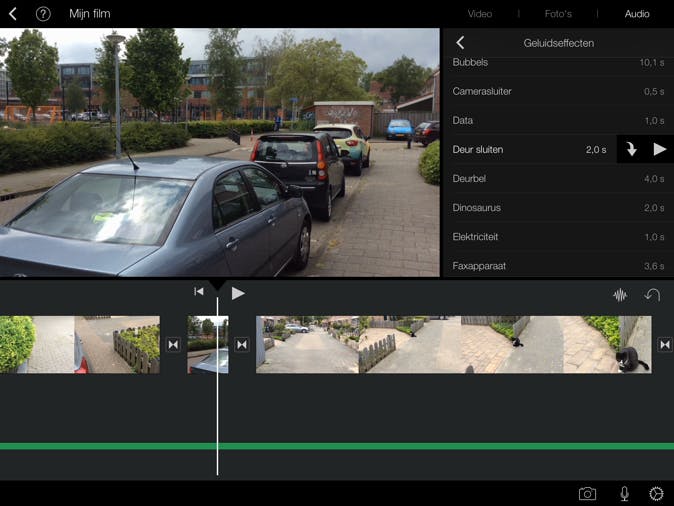Select the Audio tab
This screenshot has width=674, height=506.
637,14
